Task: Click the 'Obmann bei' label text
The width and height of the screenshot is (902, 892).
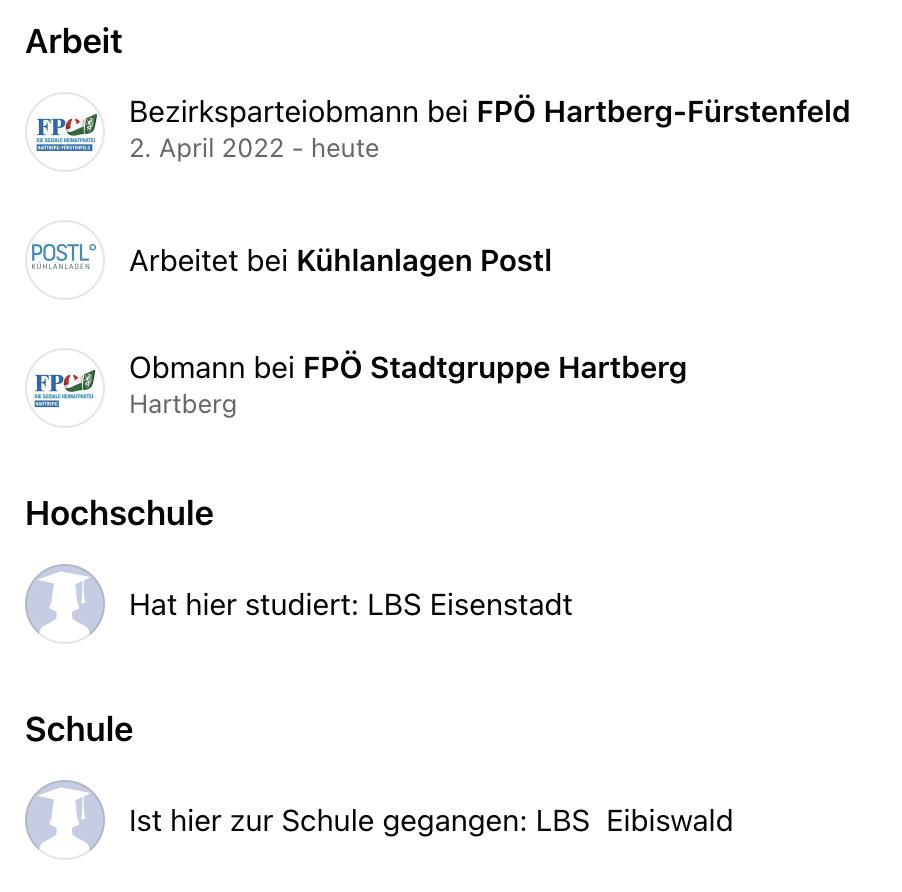Action: tap(212, 368)
